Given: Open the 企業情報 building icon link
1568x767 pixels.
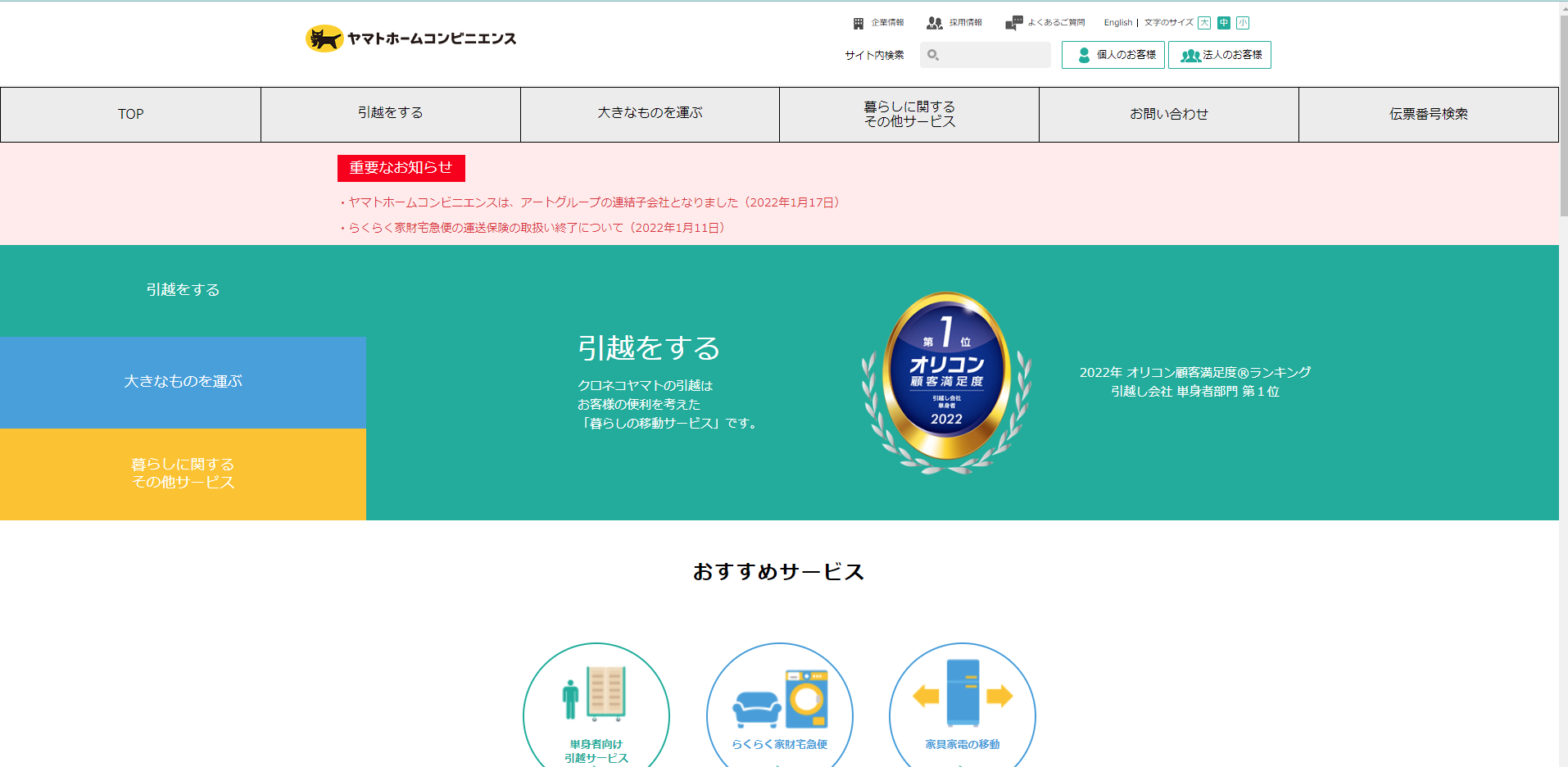Looking at the screenshot, I should 858,23.
